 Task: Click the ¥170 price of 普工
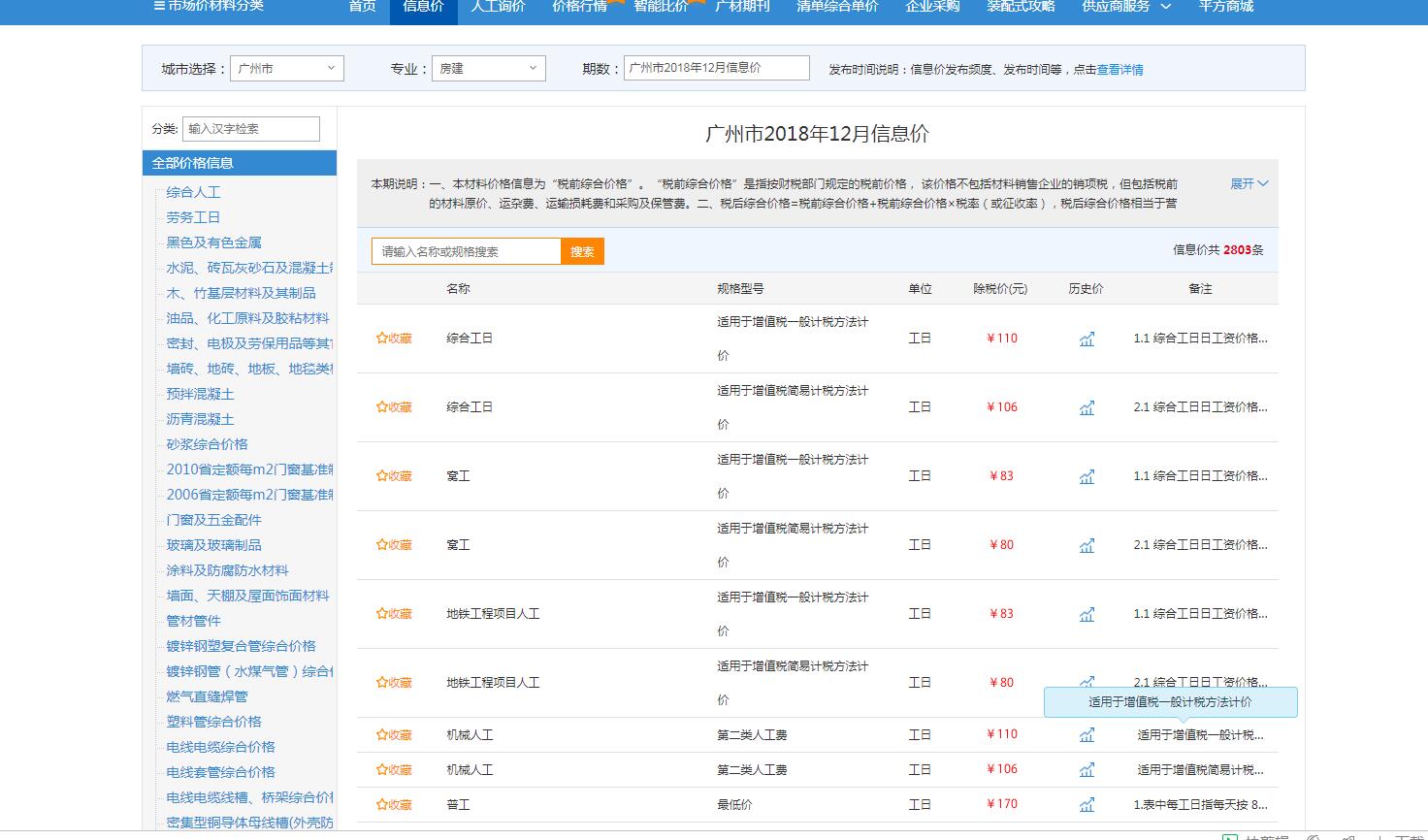[x=1002, y=804]
